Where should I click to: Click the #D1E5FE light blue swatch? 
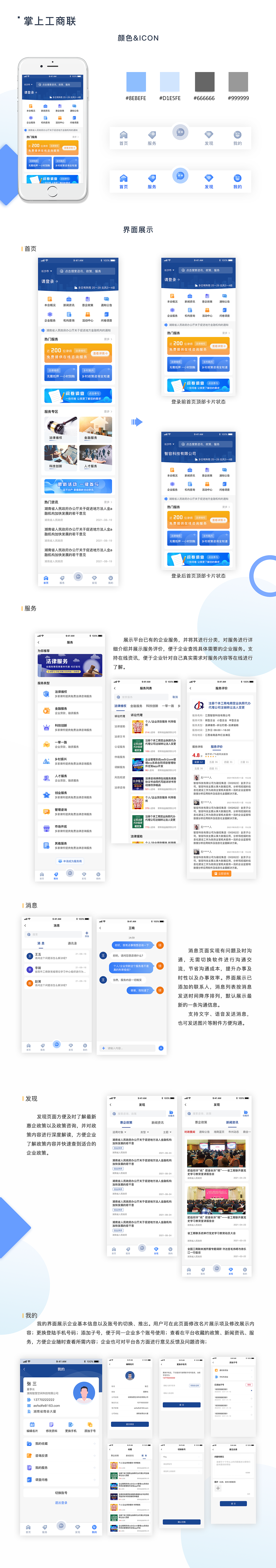(170, 82)
